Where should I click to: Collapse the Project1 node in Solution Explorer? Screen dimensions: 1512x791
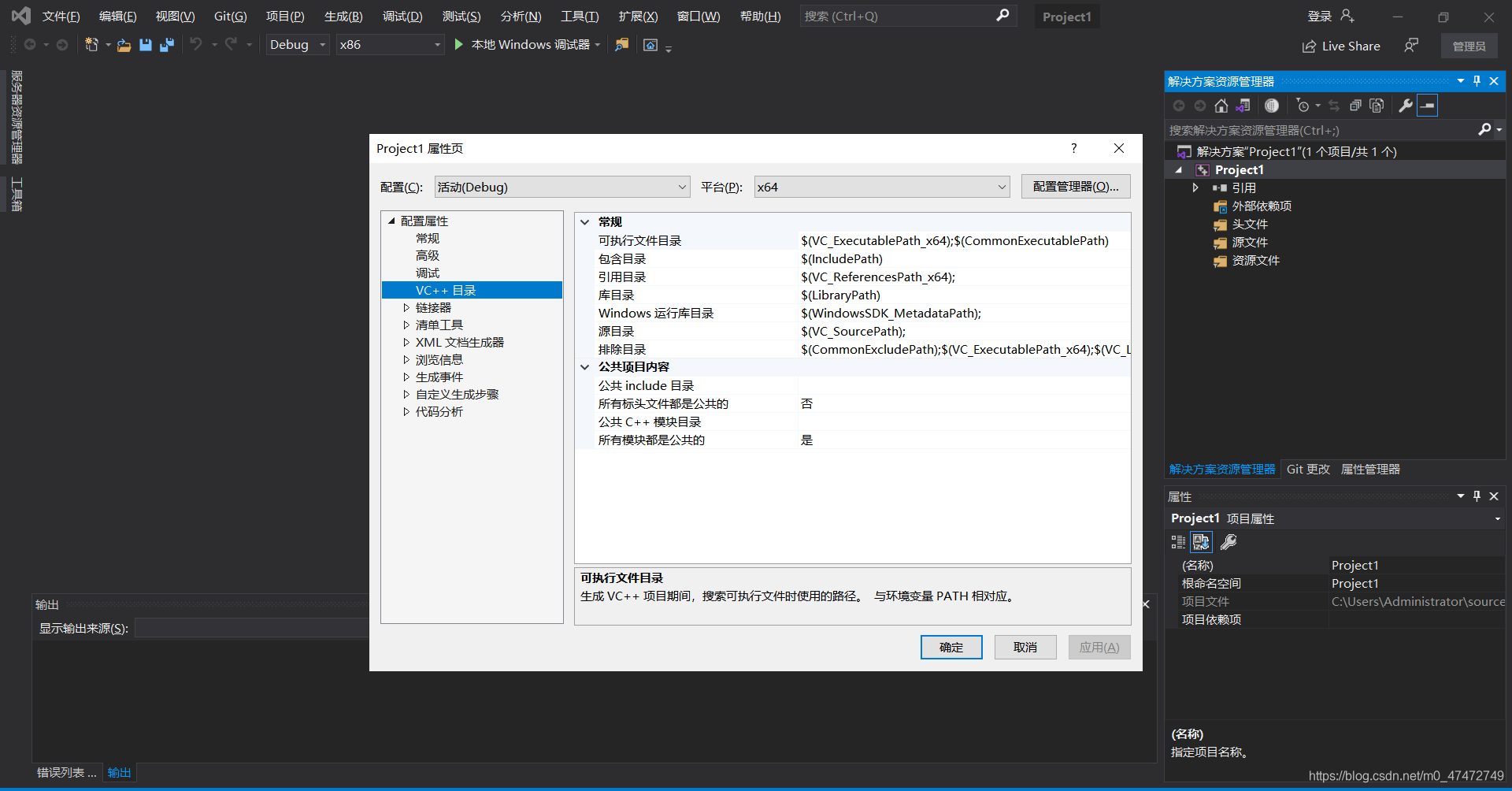point(1179,169)
